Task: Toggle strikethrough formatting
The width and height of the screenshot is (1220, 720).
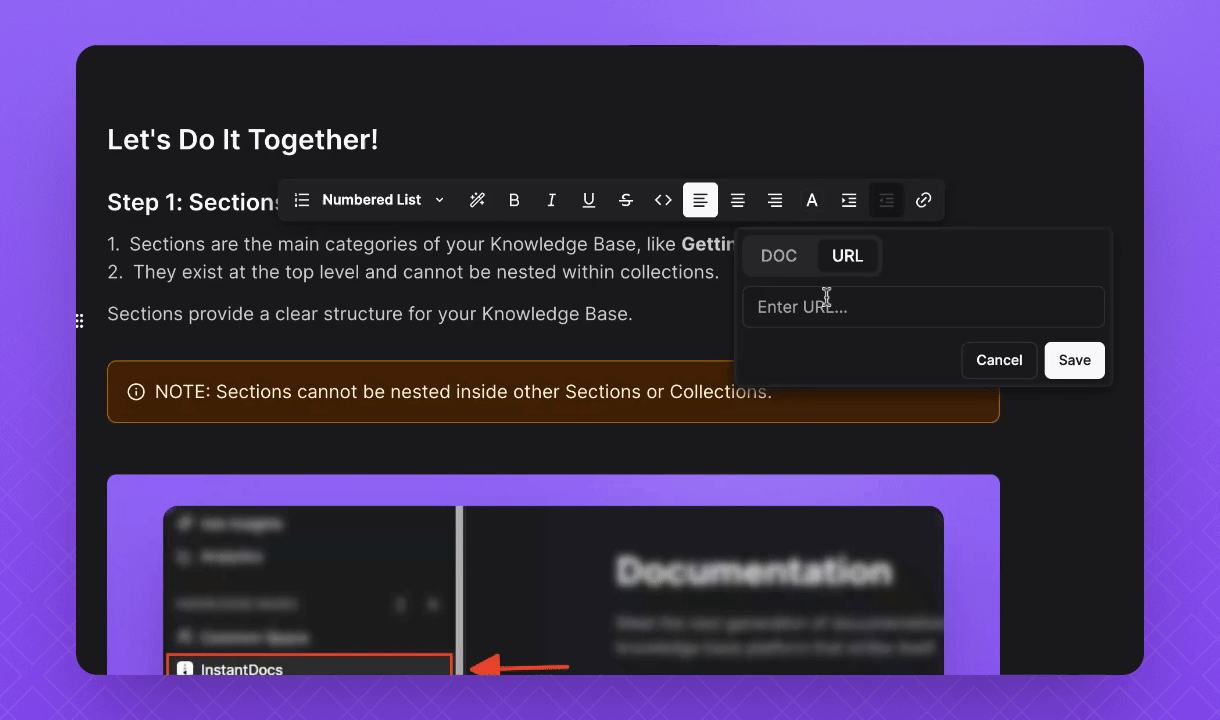Action: click(x=626, y=200)
